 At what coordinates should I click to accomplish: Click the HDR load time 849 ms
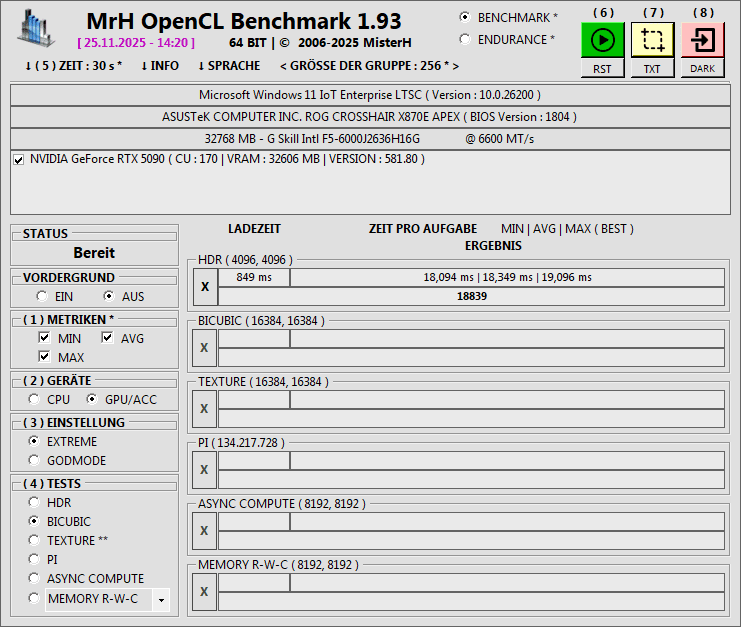tap(254, 277)
